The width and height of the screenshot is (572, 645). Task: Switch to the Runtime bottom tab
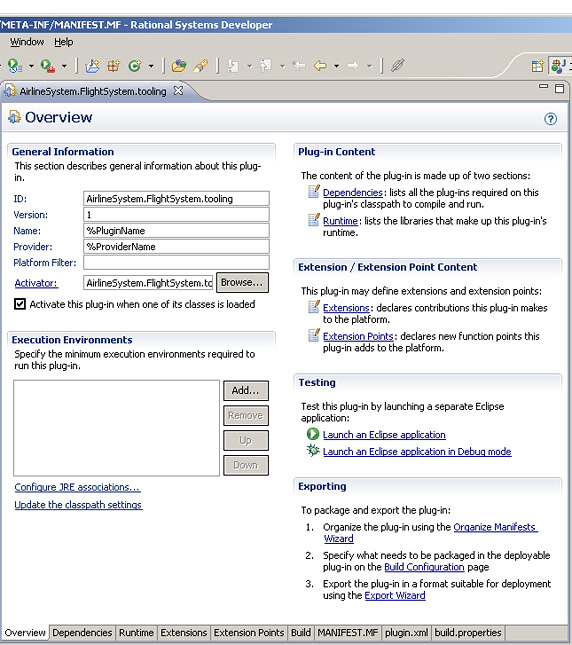tap(136, 632)
